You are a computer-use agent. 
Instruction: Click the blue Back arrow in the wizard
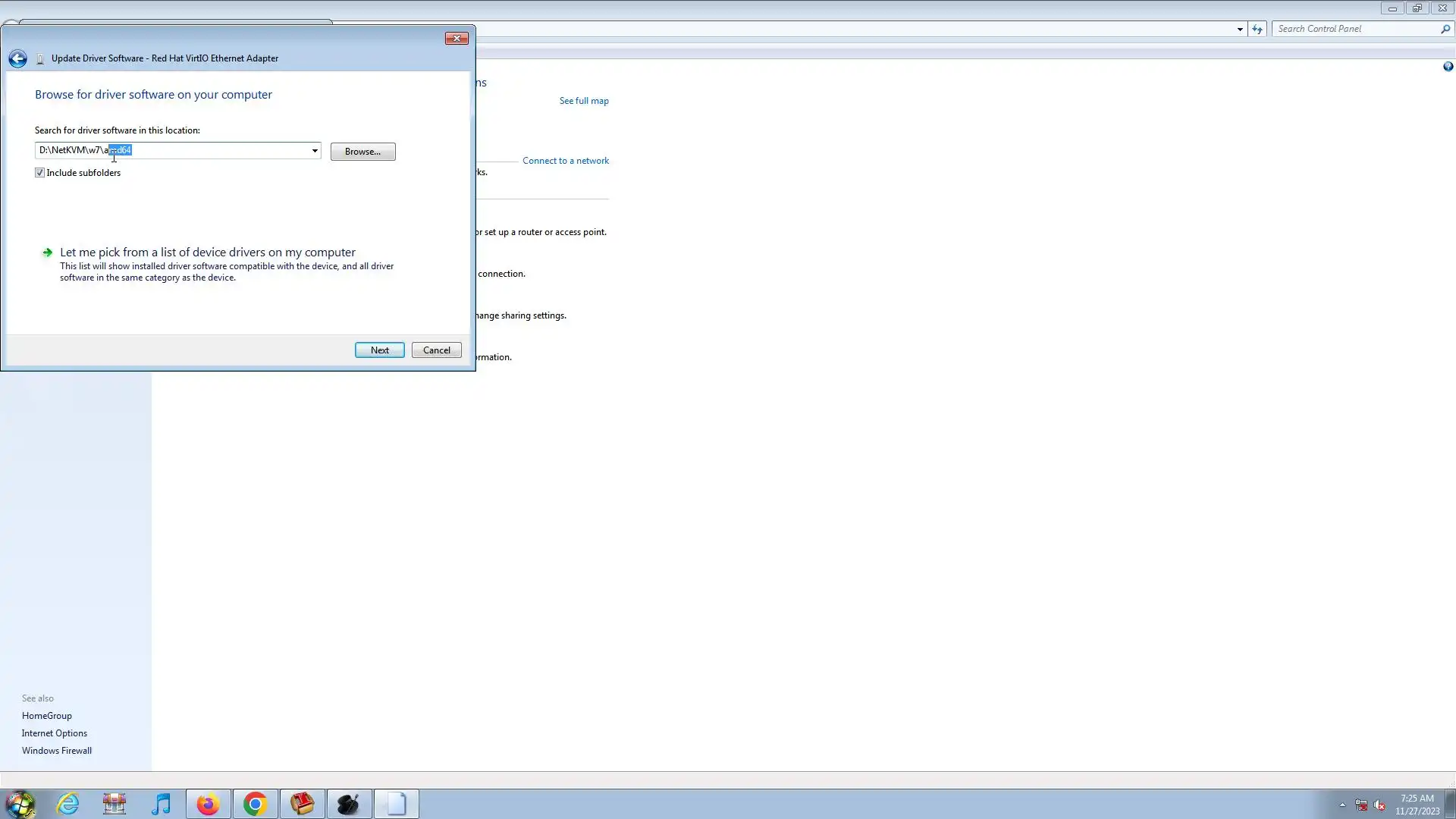[17, 58]
